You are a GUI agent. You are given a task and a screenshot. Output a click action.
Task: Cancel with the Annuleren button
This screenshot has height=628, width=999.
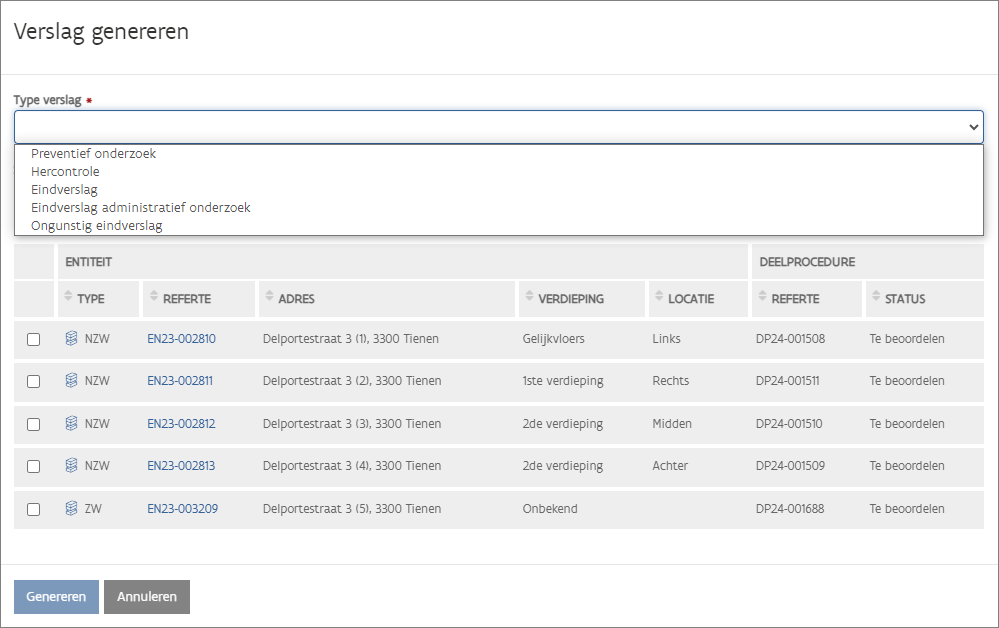147,597
